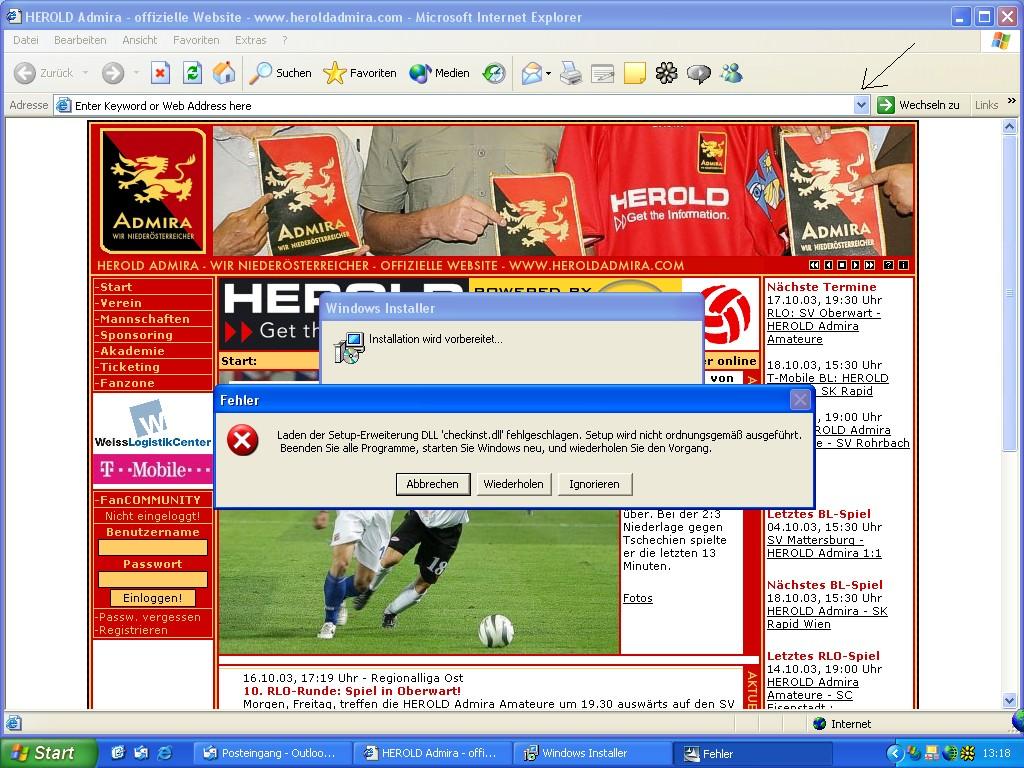The image size is (1024, 768).
Task: Click the Medien toolbar button
Action: (439, 73)
